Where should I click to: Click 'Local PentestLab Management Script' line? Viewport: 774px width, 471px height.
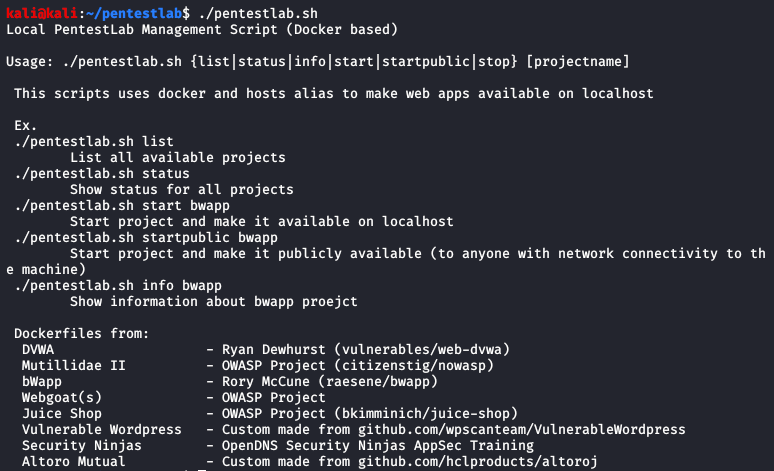202,30
